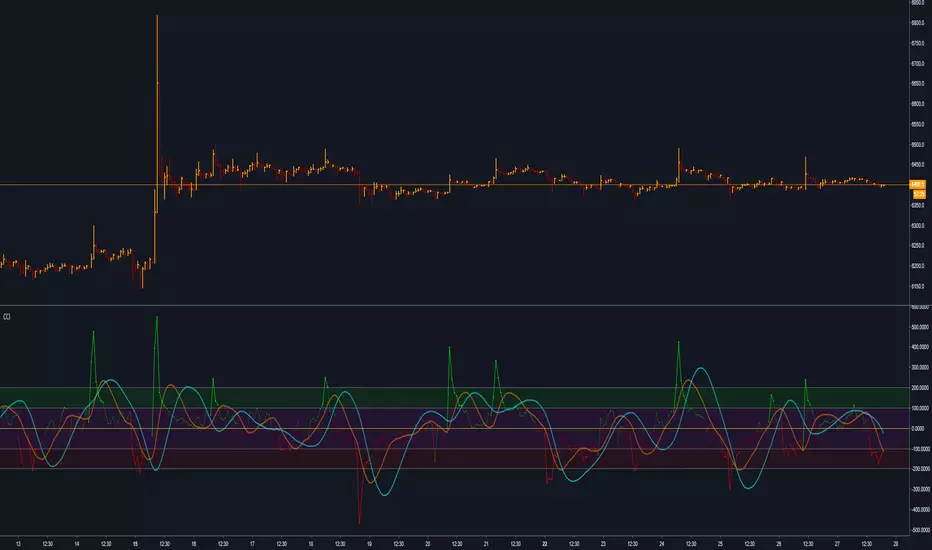Click the 6700.0 price axis label
This screenshot has width=932, height=550.
pos(918,64)
